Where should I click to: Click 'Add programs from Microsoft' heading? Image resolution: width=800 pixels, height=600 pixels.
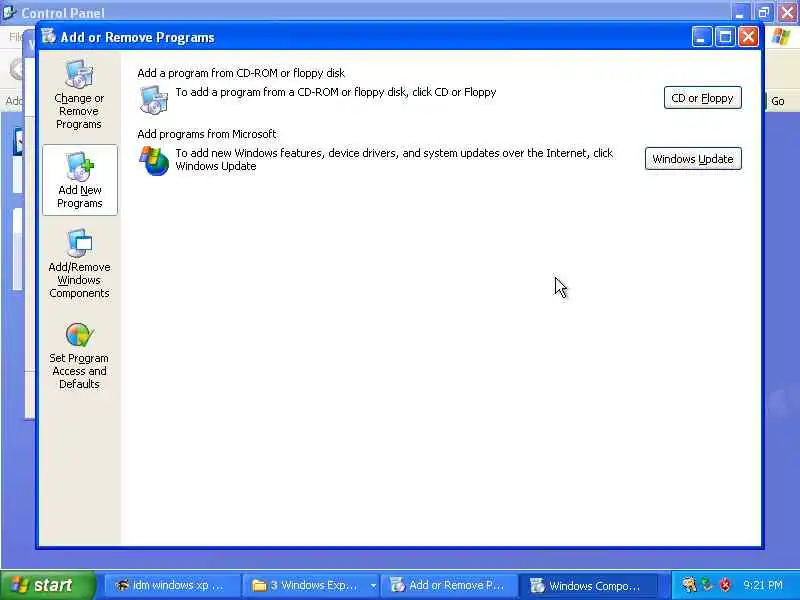coord(207,134)
